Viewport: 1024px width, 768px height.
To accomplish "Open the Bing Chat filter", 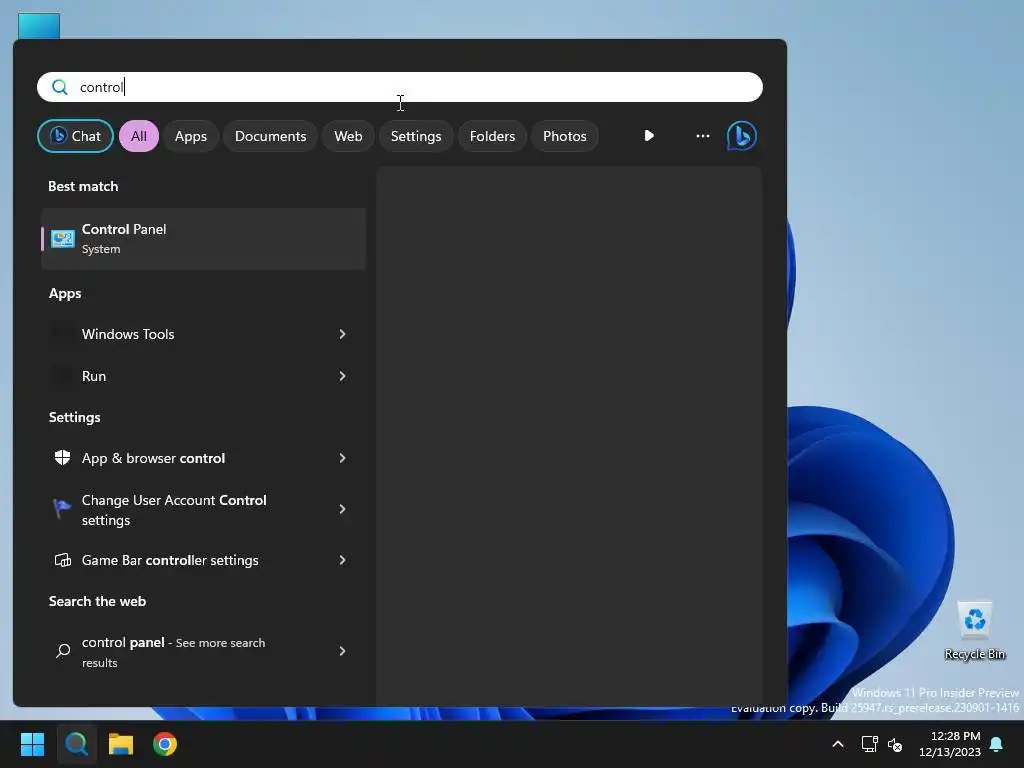I will pos(75,136).
